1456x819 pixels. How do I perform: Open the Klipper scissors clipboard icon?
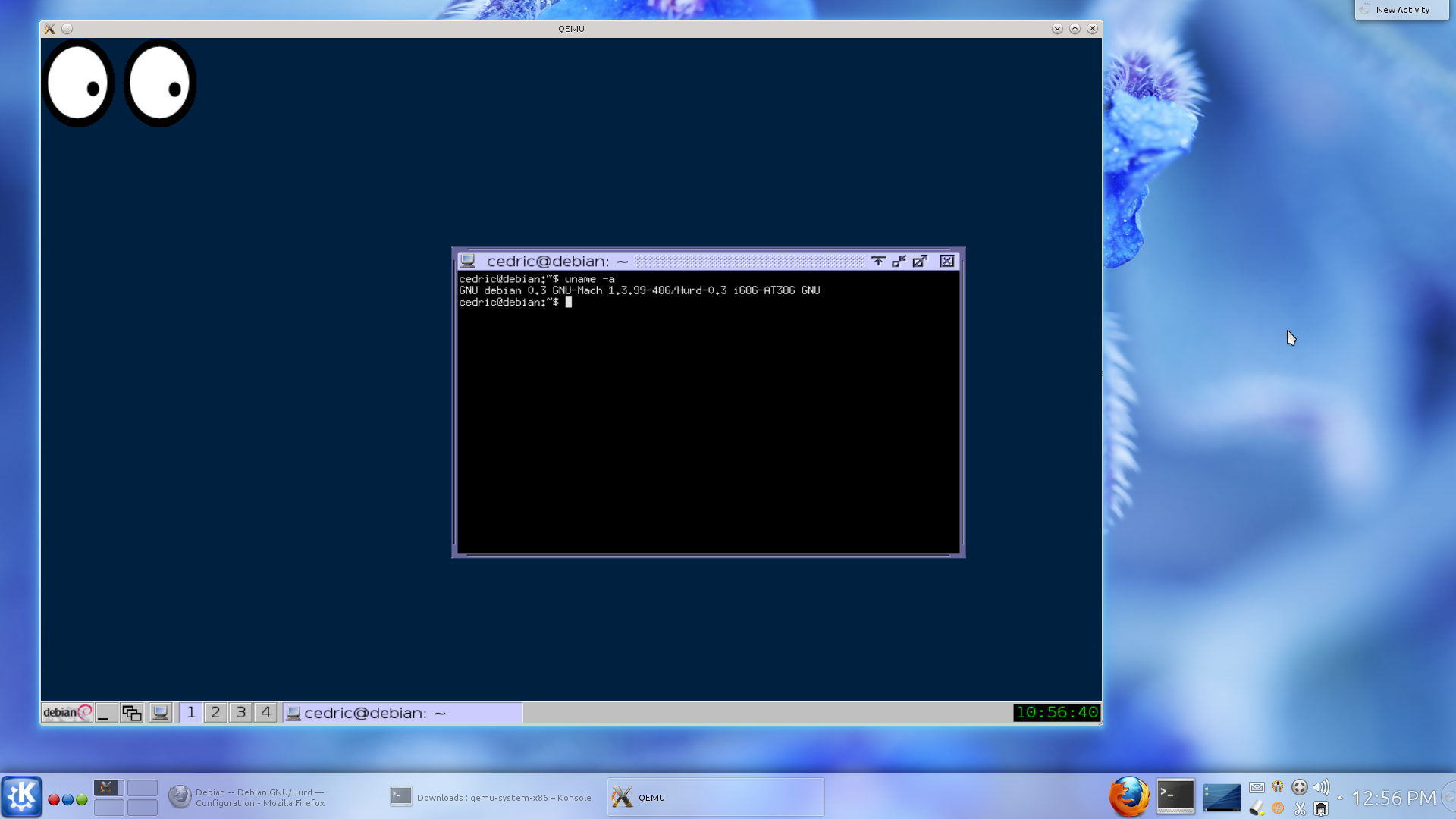point(1300,808)
